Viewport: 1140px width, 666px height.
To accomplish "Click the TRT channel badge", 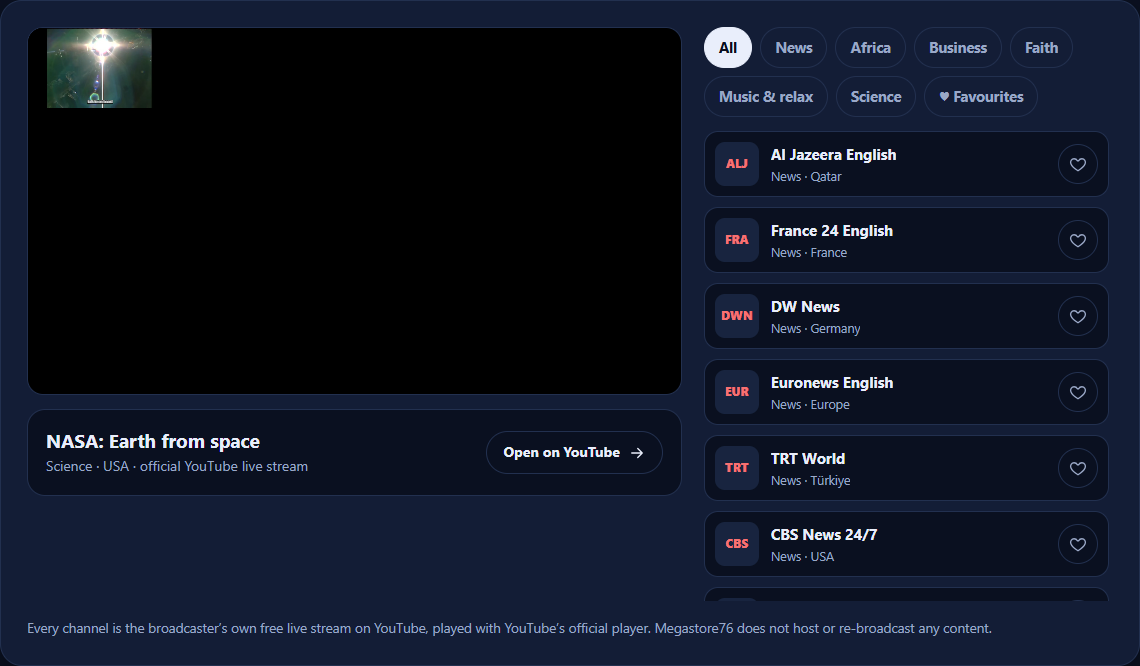I will [x=736, y=468].
